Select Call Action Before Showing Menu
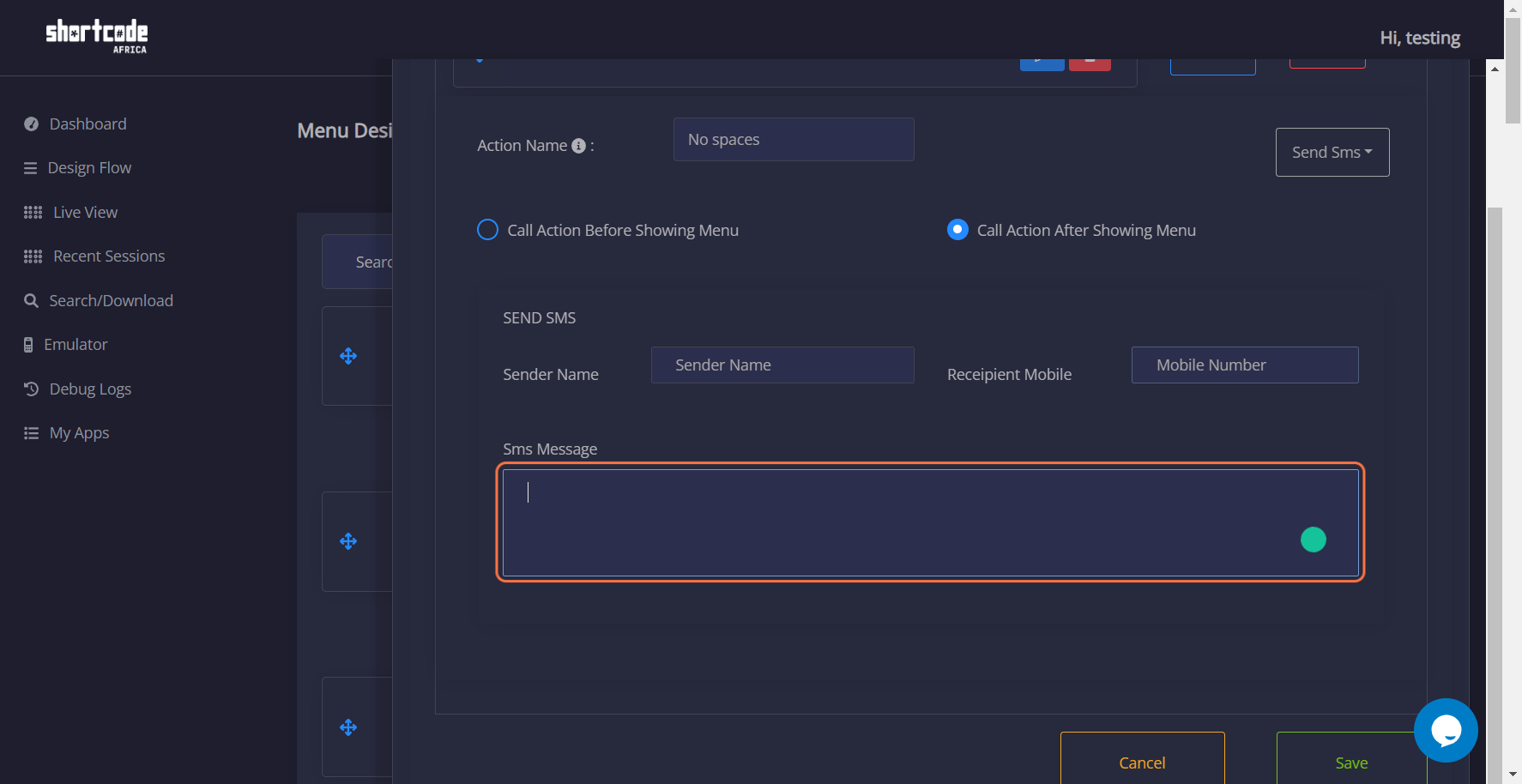1522x784 pixels. [x=487, y=230]
